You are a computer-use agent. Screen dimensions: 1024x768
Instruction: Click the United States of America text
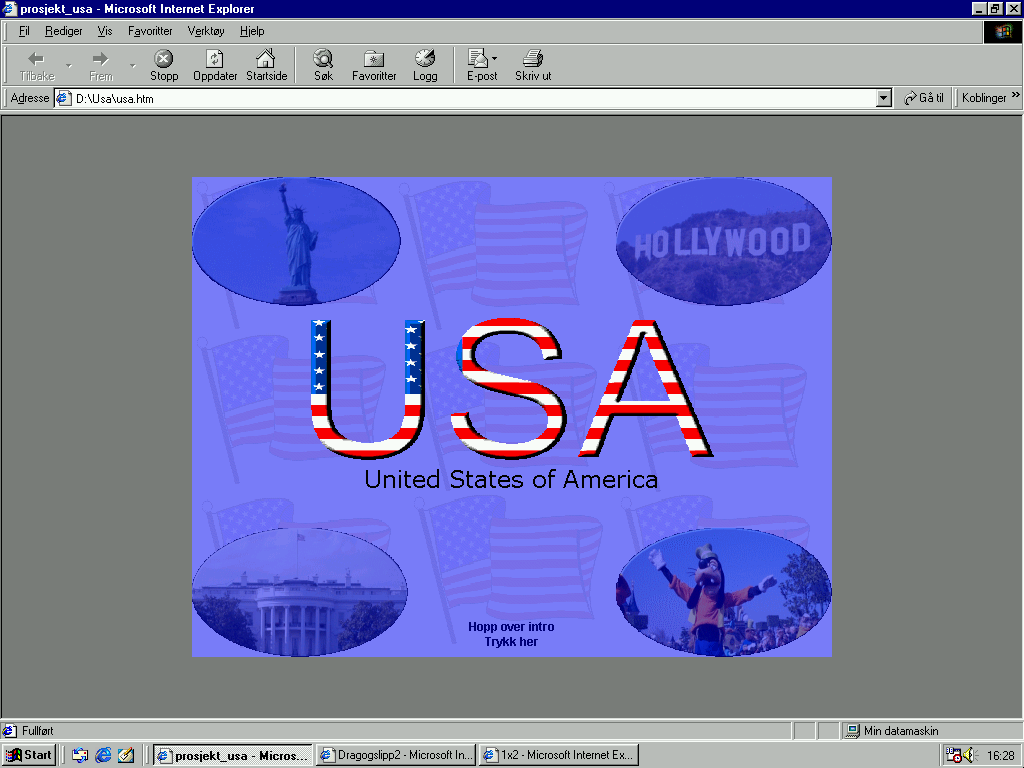(x=511, y=479)
